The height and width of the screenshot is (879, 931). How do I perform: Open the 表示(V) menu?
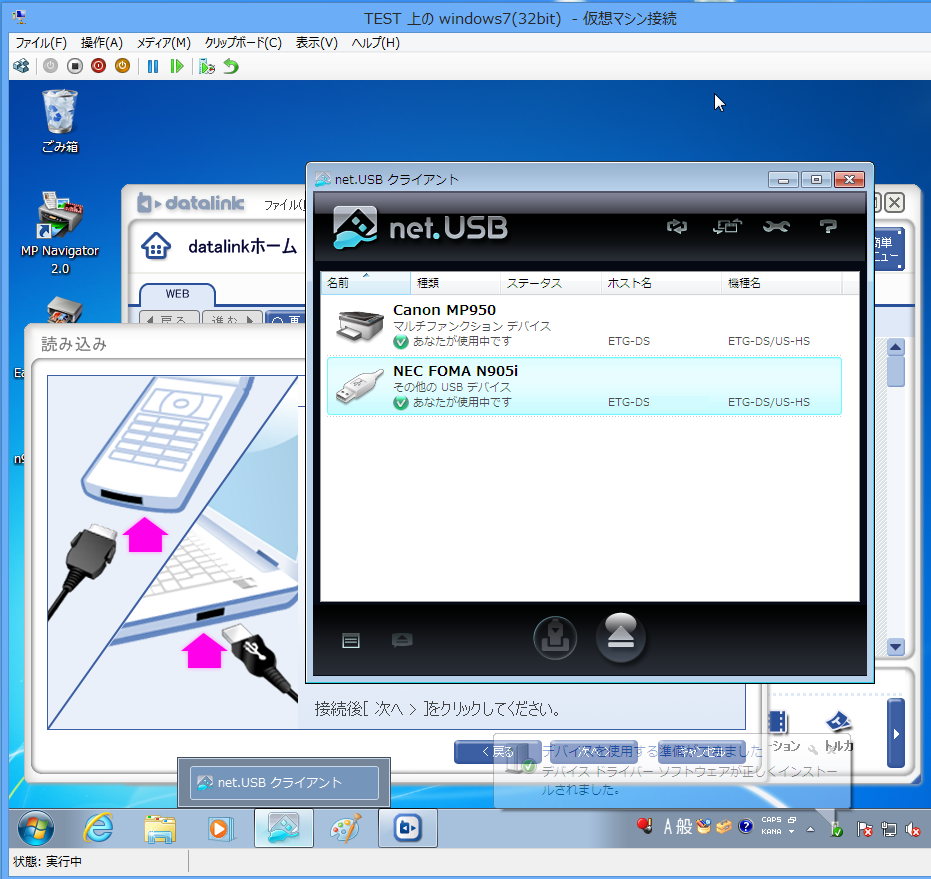[x=316, y=43]
